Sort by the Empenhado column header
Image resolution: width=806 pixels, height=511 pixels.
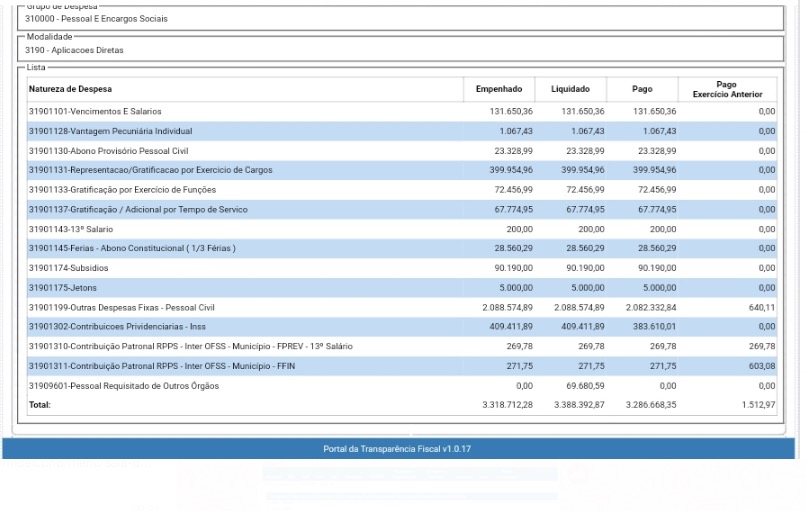pyautogui.click(x=499, y=90)
